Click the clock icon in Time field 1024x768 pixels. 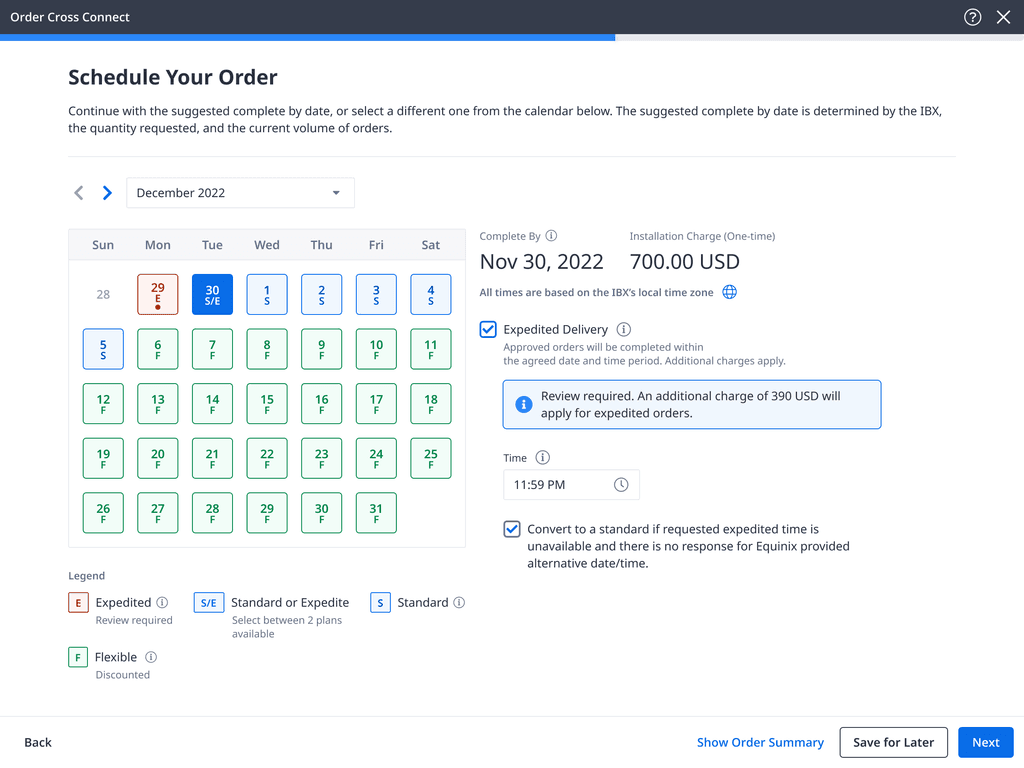tap(621, 485)
